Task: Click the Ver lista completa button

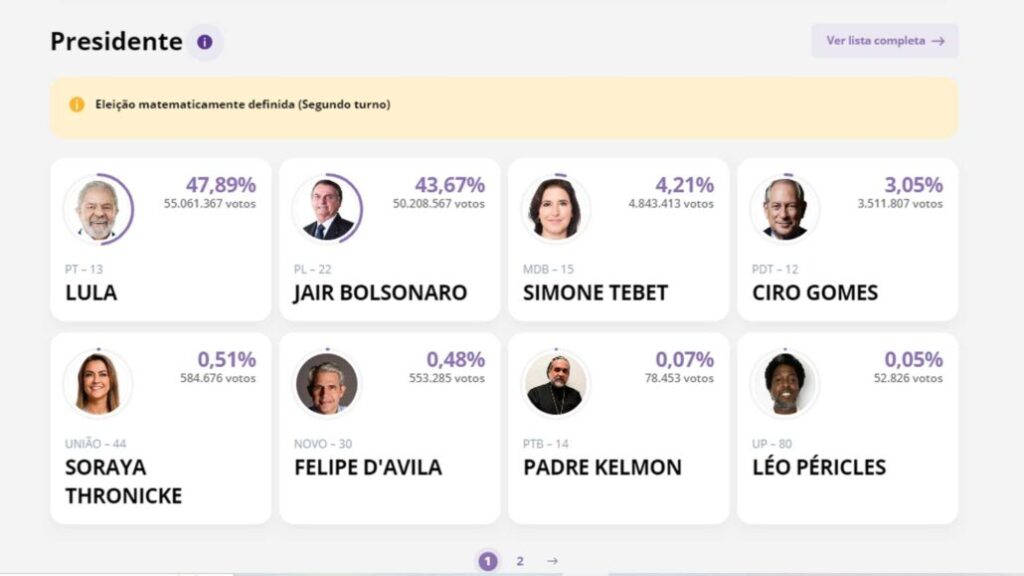Action: point(885,41)
